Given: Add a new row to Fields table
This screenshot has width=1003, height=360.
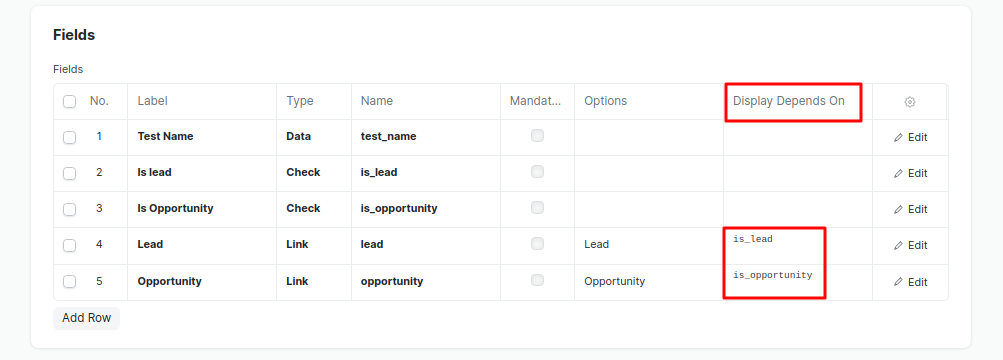Looking at the screenshot, I should click(86, 318).
